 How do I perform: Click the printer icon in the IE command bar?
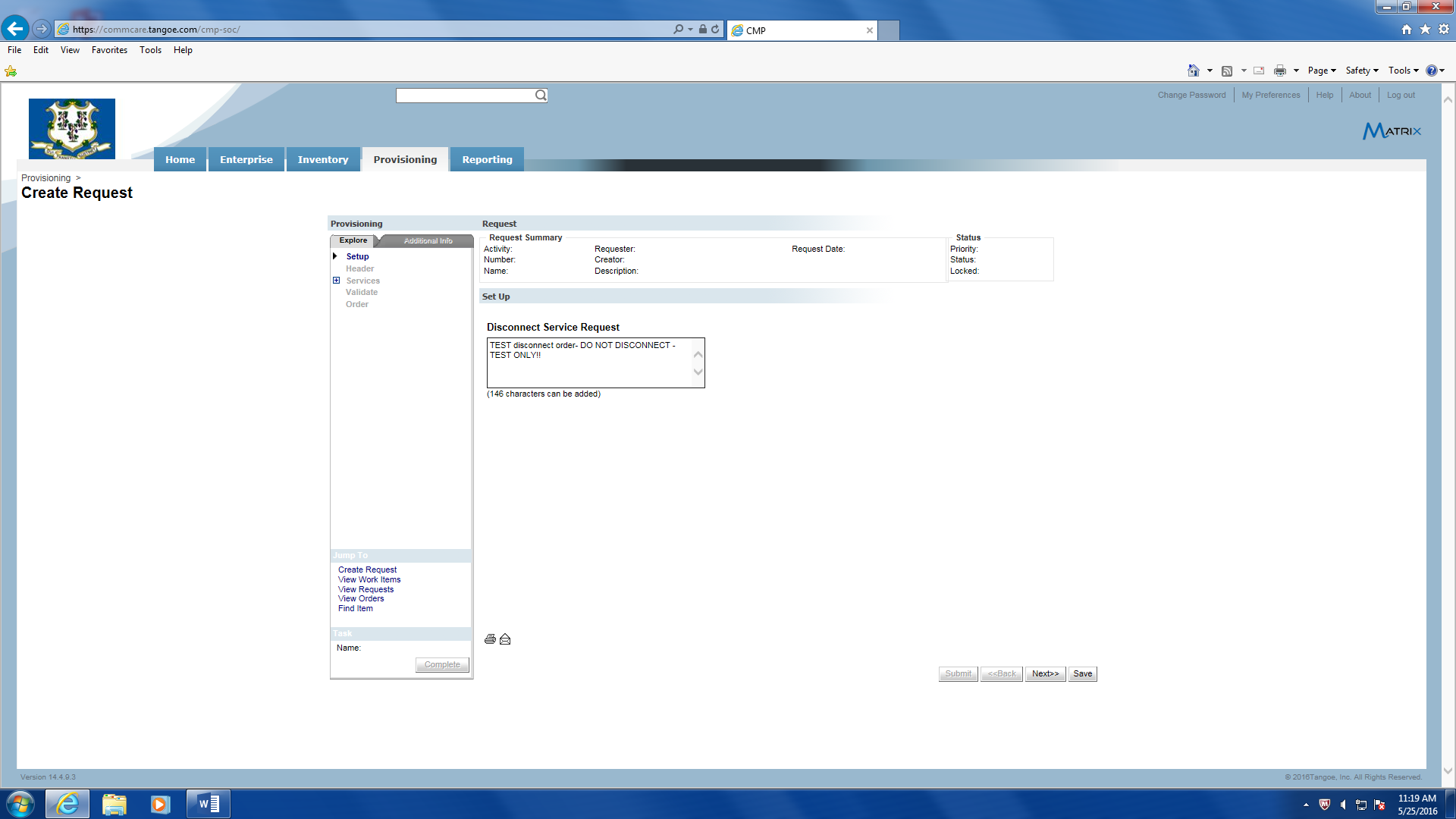(1280, 71)
